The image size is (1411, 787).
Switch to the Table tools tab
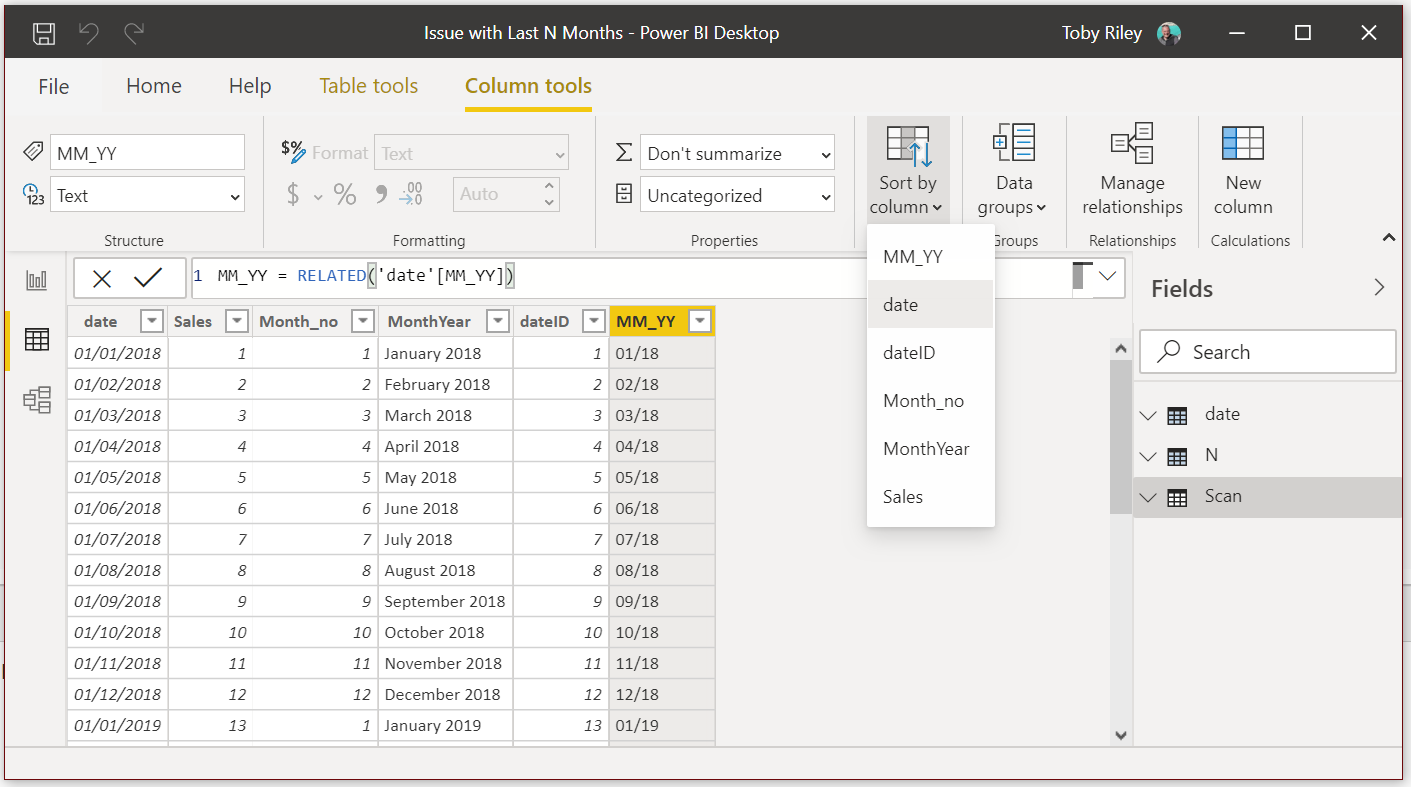point(368,86)
